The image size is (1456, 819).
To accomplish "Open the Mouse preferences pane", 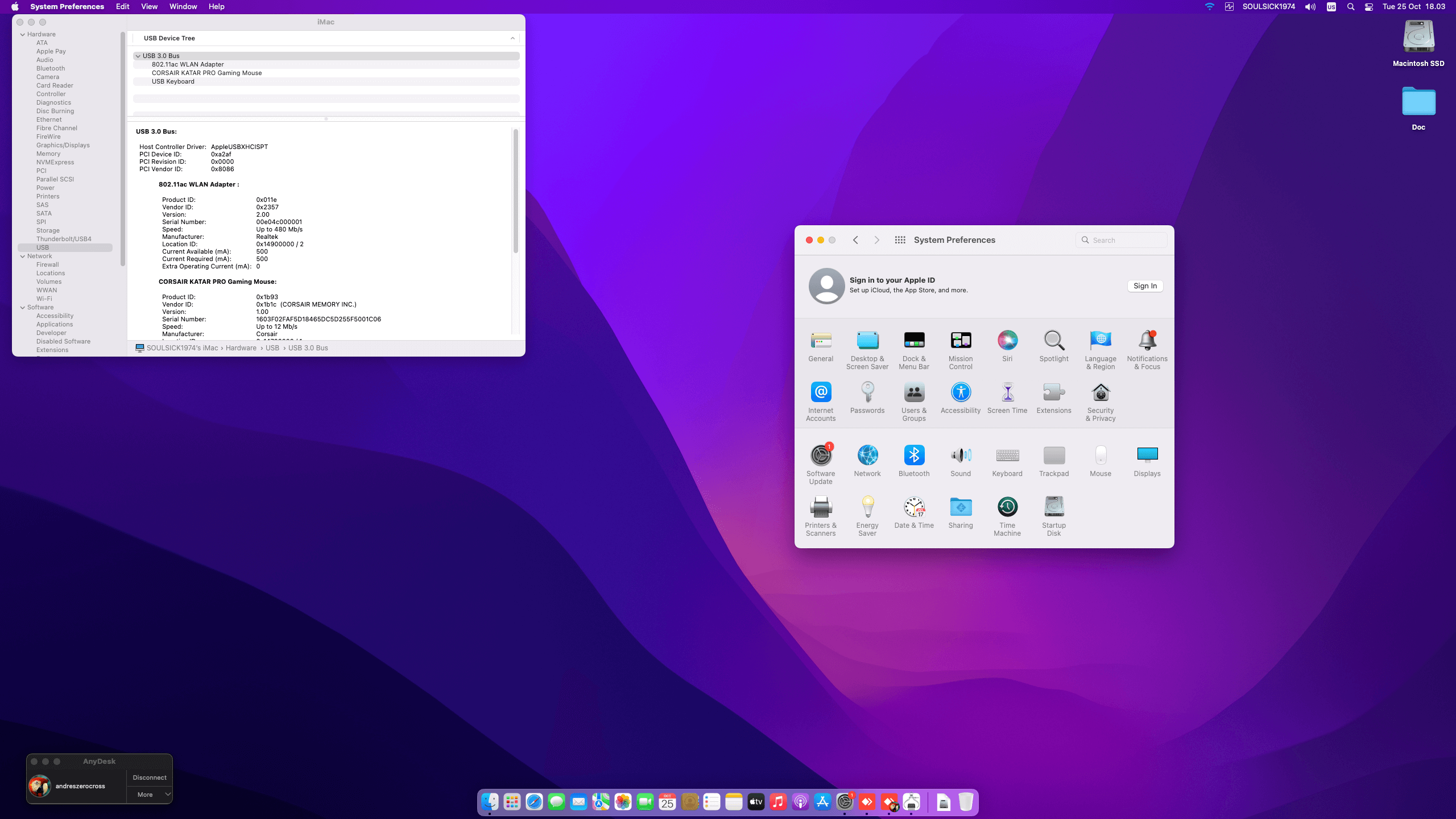I will pos(1101,461).
